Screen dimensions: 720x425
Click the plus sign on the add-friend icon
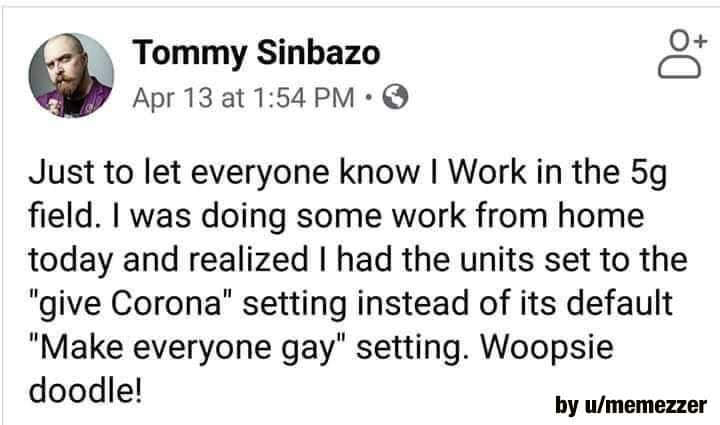[x=699, y=41]
